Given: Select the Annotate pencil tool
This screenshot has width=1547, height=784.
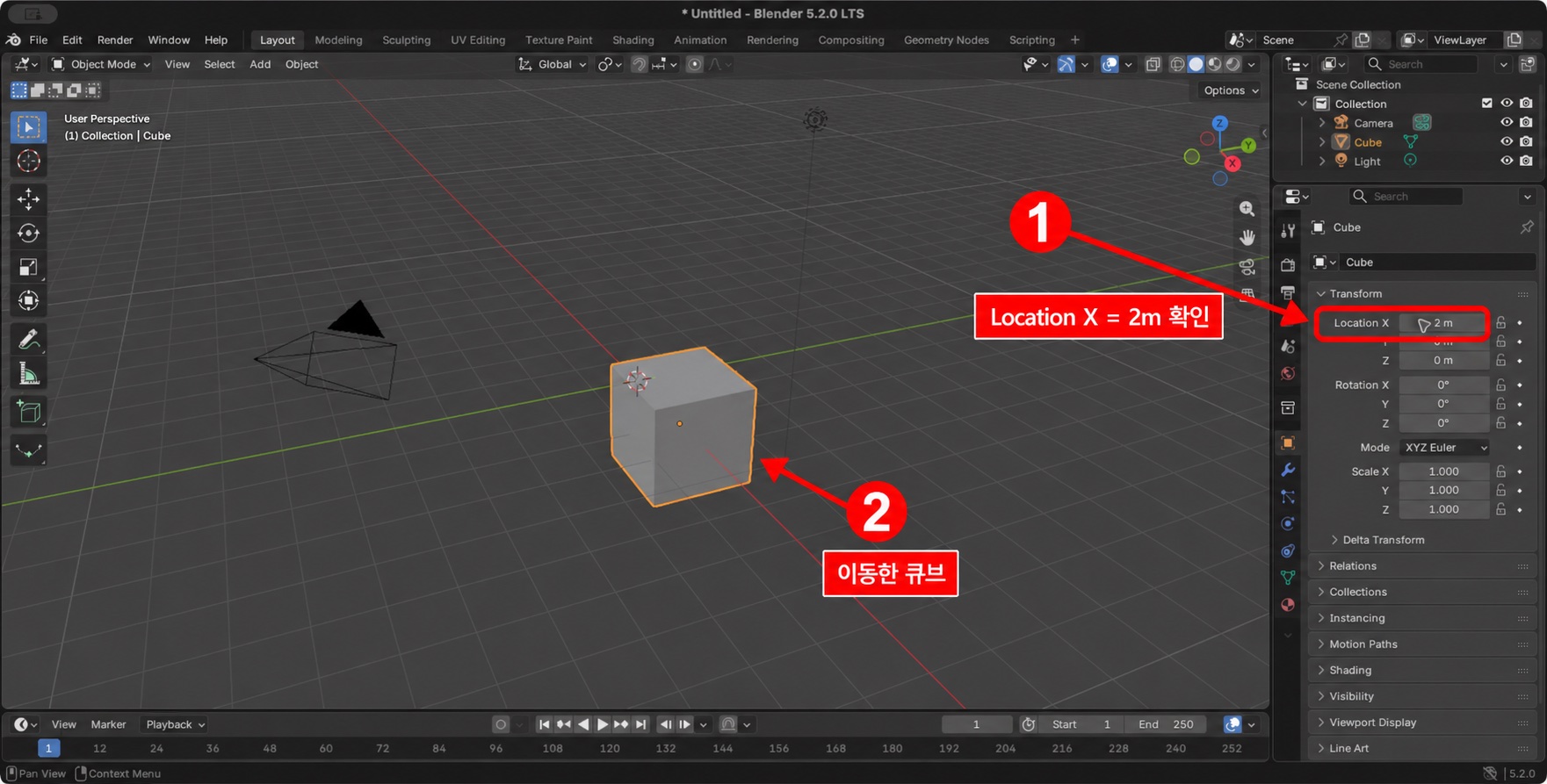Looking at the screenshot, I should pos(28,339).
